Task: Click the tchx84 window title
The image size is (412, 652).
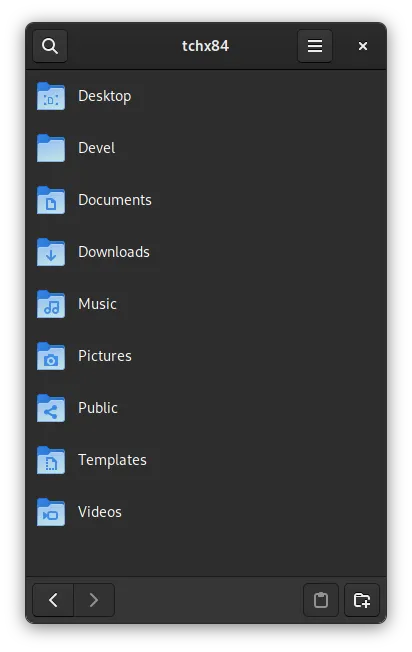Action: [205, 46]
